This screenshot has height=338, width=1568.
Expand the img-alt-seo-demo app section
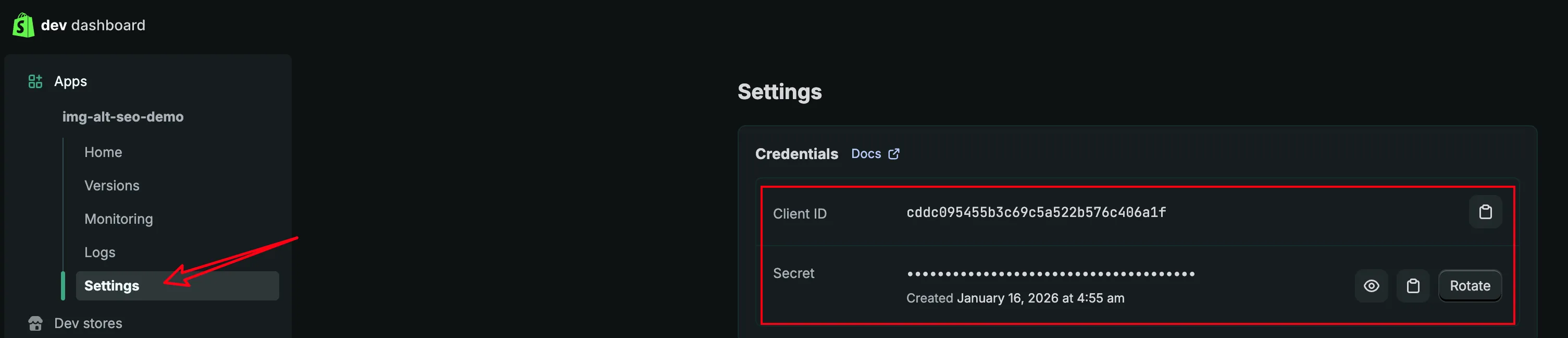(x=123, y=116)
